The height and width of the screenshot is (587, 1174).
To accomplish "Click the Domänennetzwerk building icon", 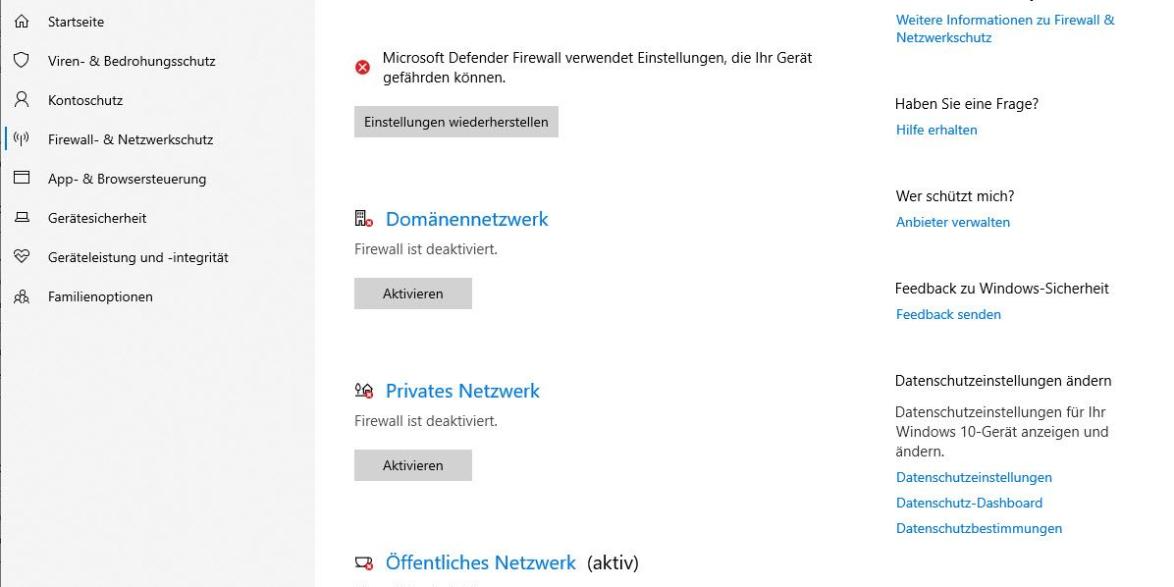I will tap(364, 220).
